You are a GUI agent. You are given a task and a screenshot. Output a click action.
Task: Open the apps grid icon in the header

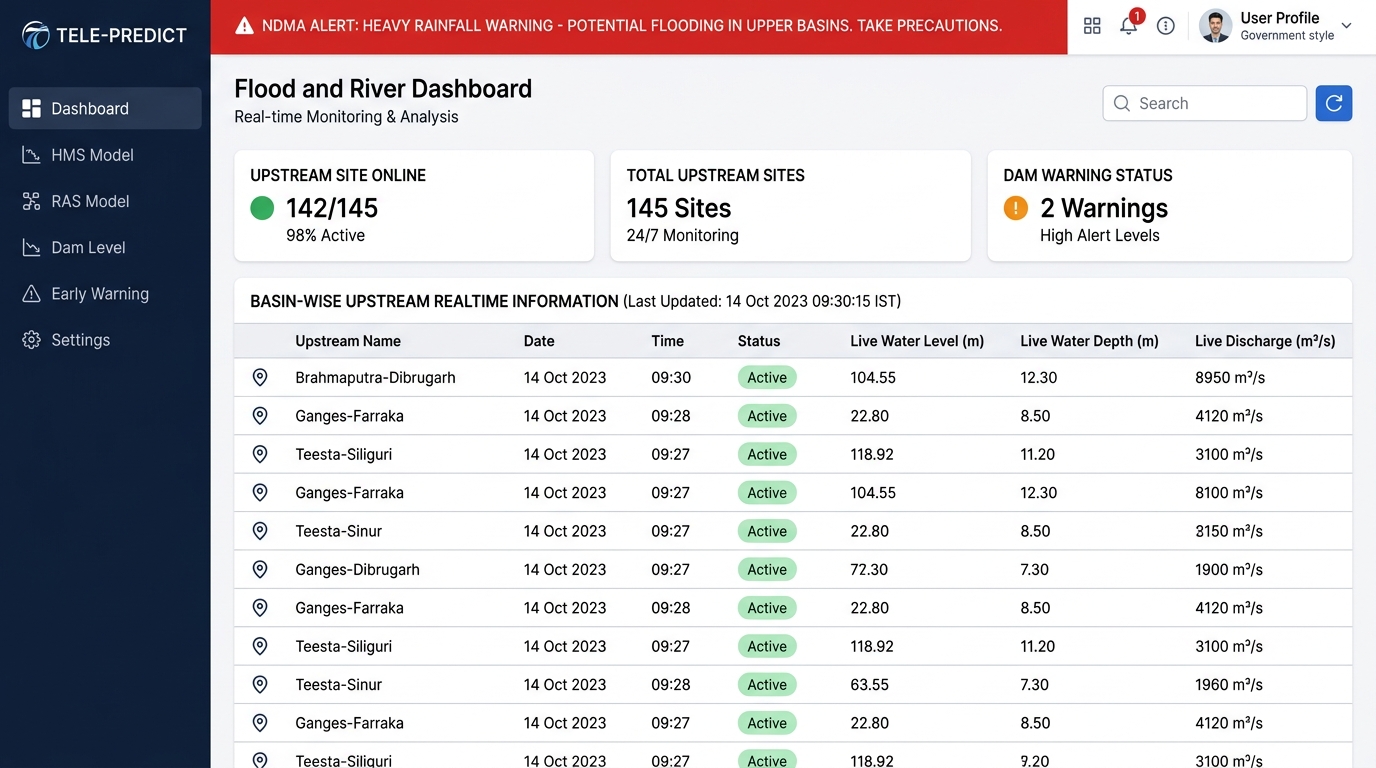pyautogui.click(x=1092, y=26)
